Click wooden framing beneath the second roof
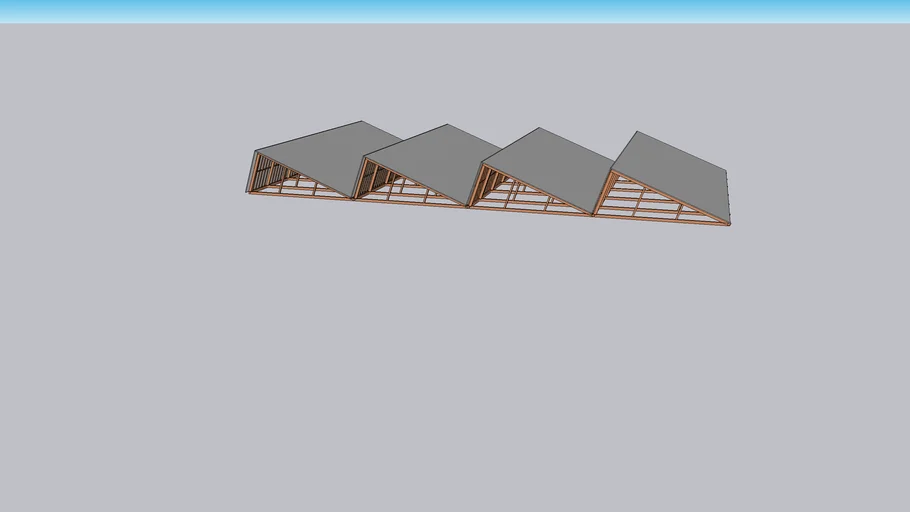 point(405,191)
